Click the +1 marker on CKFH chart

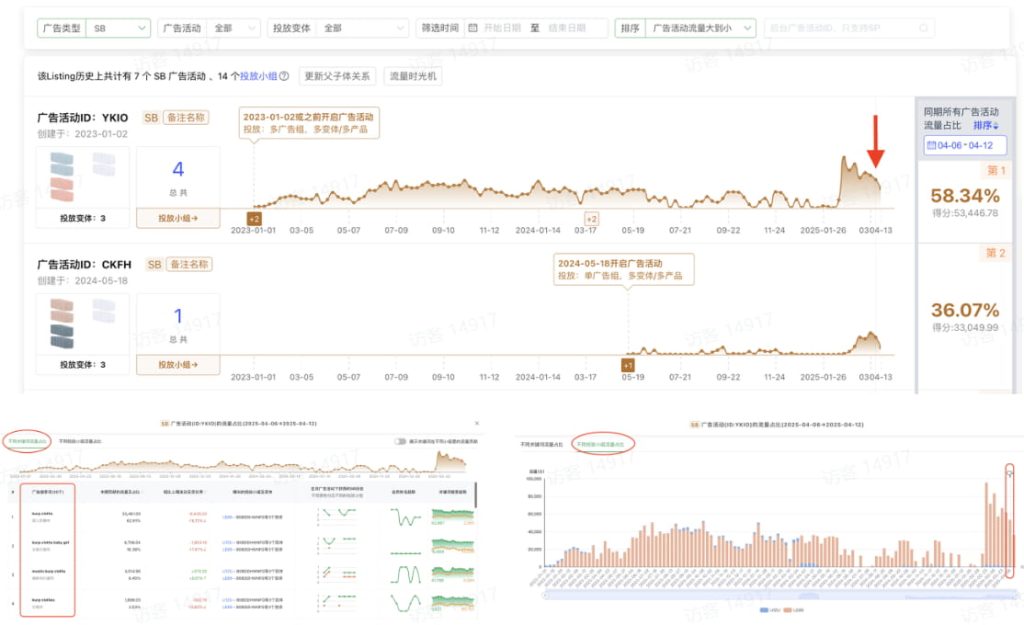tap(628, 365)
